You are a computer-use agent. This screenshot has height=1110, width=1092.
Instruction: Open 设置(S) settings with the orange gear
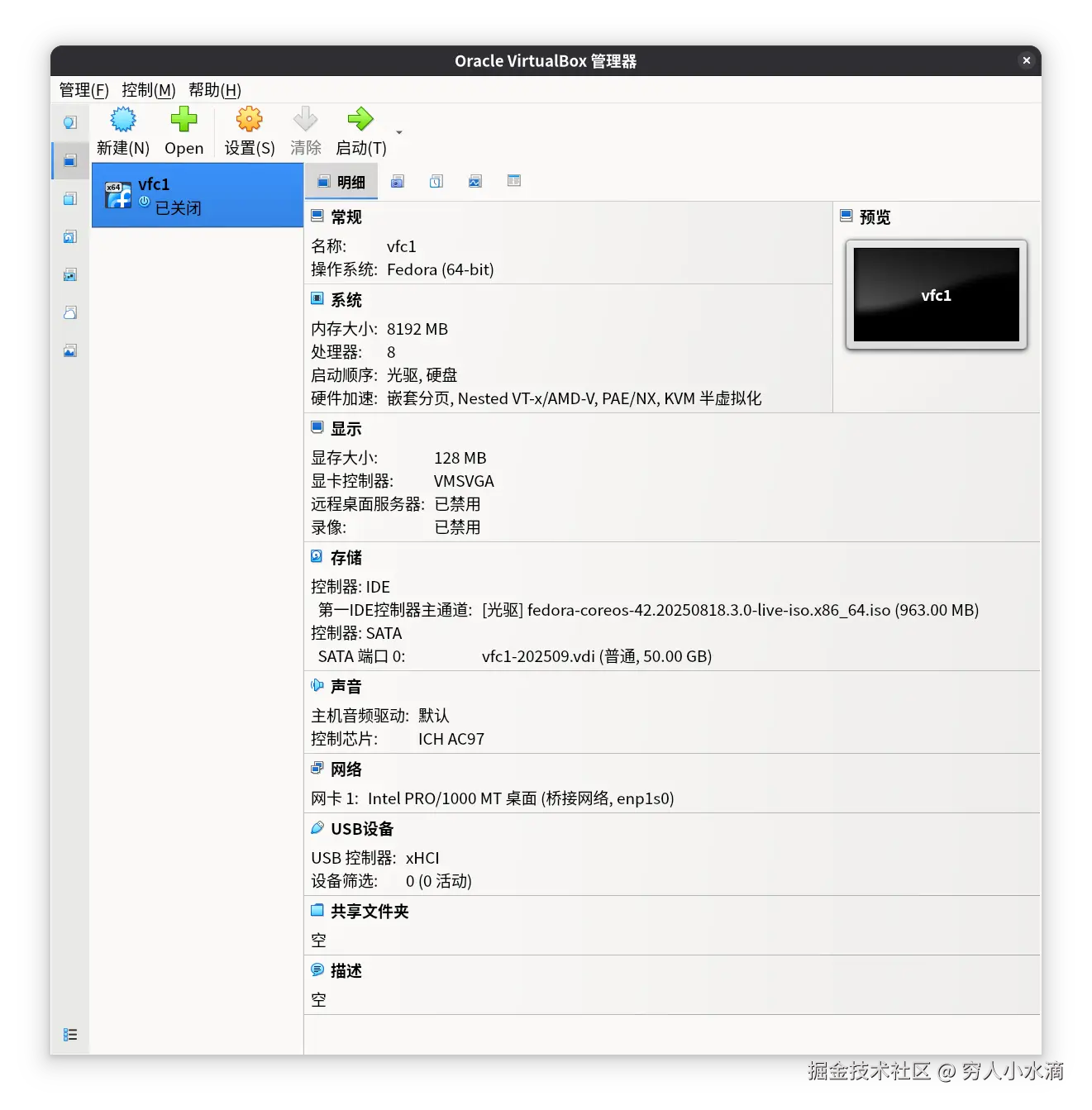(x=249, y=120)
